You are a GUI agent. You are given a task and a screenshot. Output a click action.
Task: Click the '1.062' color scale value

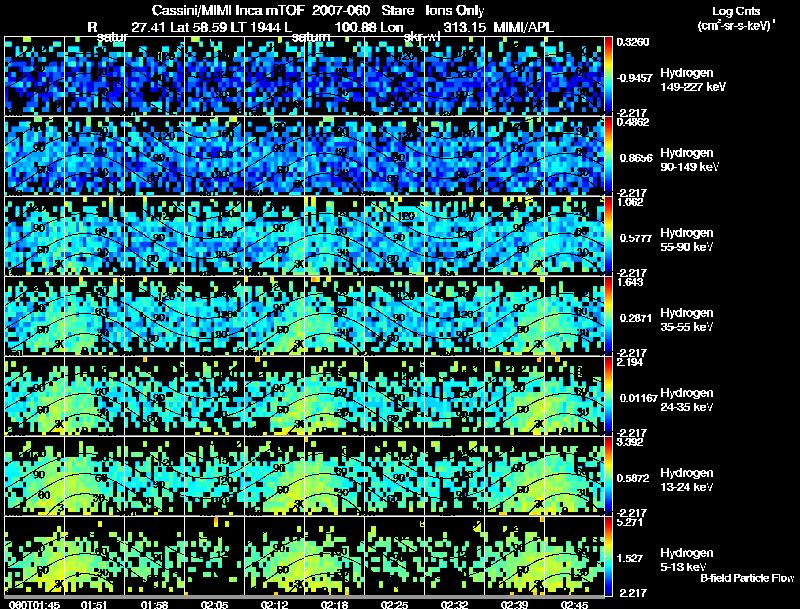[630, 202]
